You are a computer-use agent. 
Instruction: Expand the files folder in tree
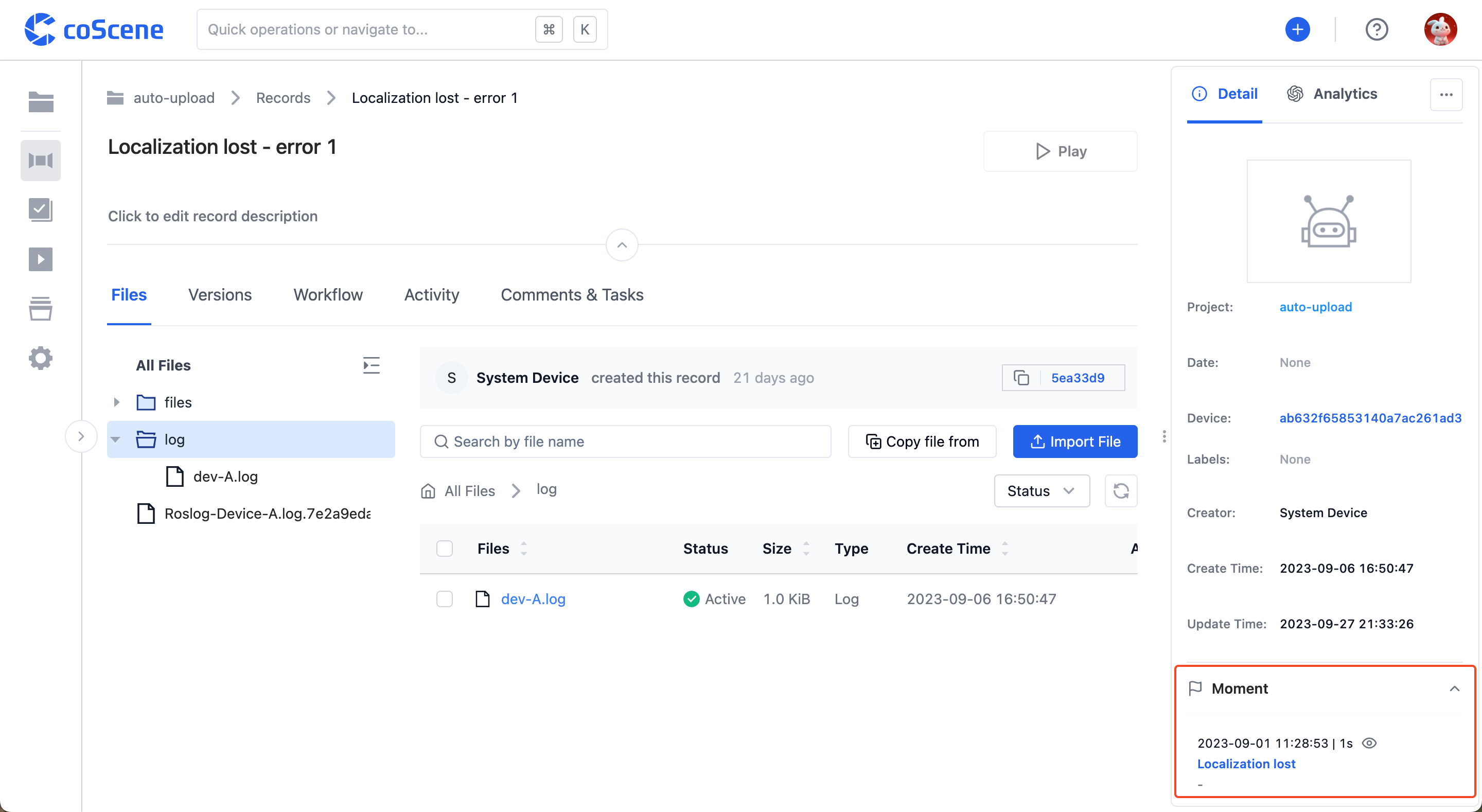pos(116,402)
